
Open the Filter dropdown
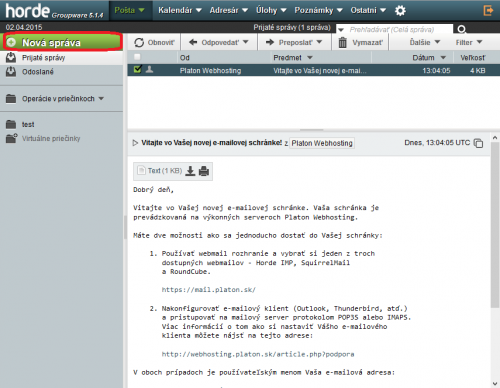pyautogui.click(x=469, y=42)
